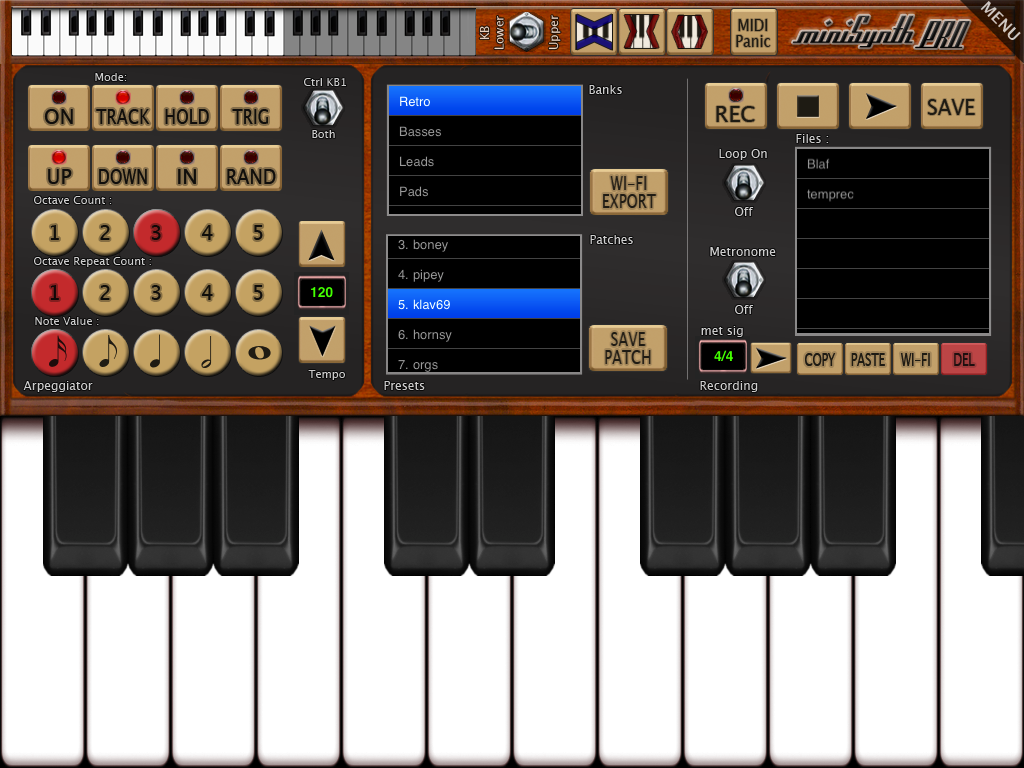Set Octave Count to 2
The height and width of the screenshot is (768, 1024).
click(106, 232)
